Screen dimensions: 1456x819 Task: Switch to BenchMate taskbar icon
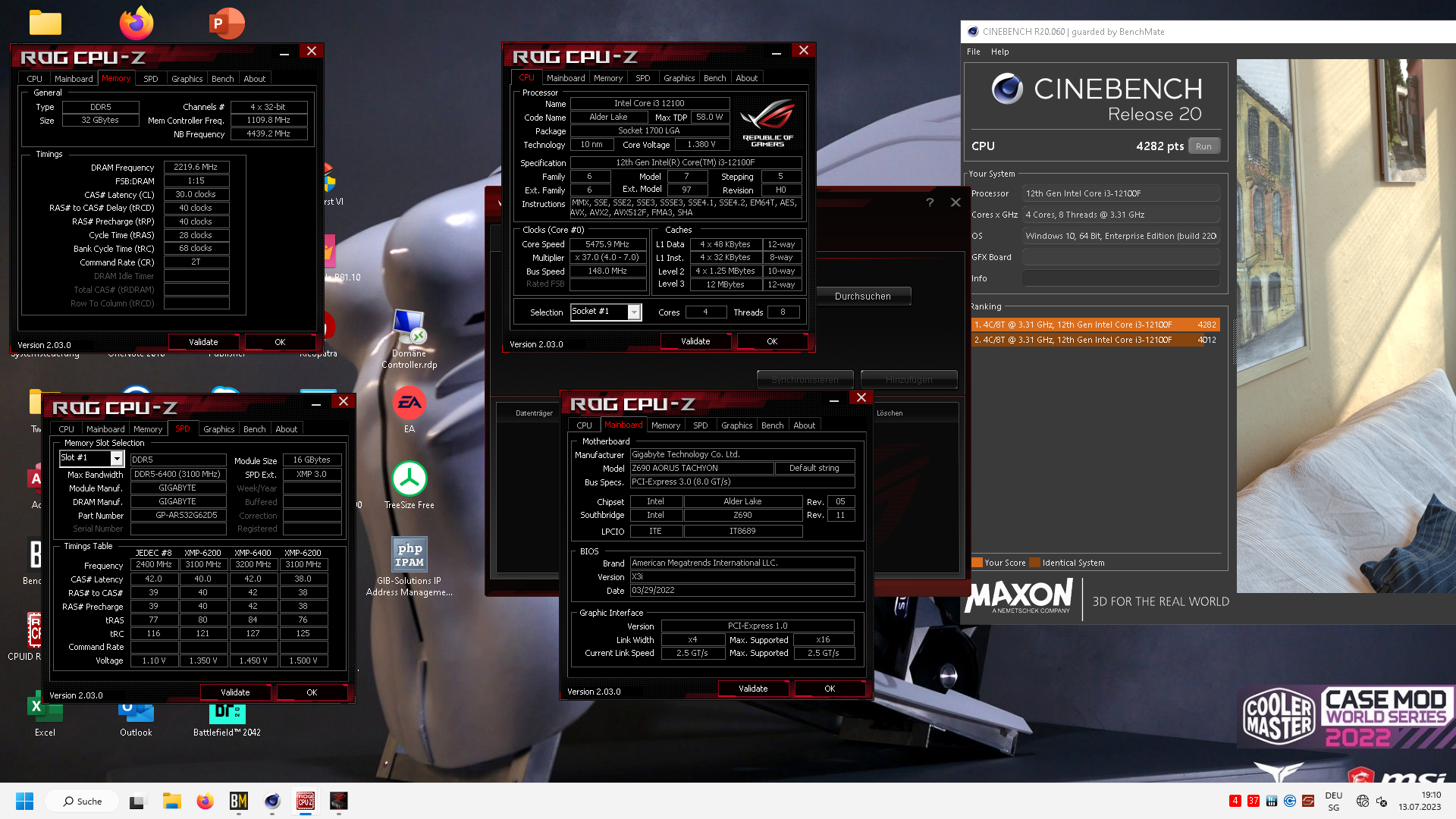click(239, 801)
